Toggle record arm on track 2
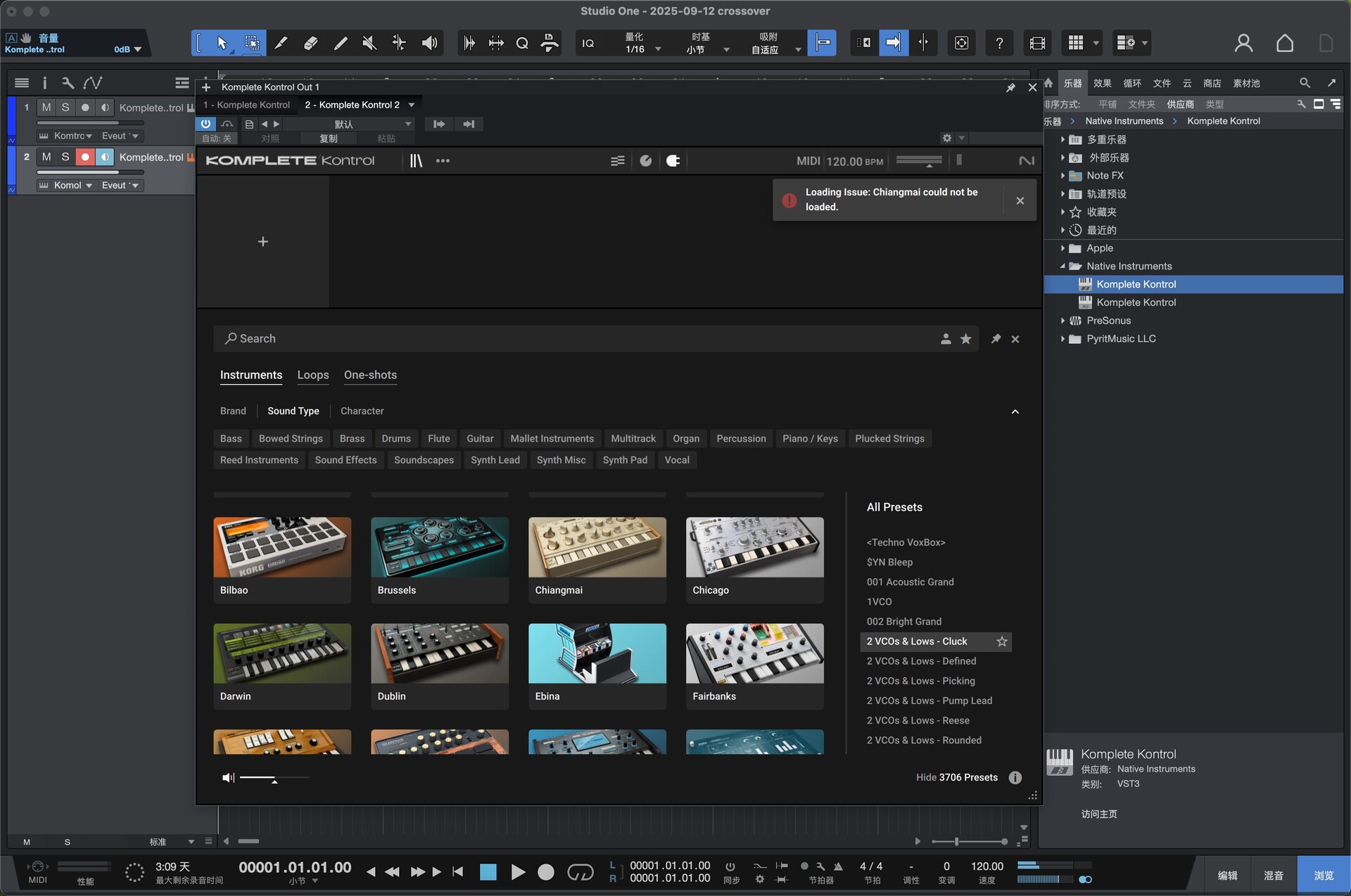The image size is (1351, 896). [x=85, y=157]
